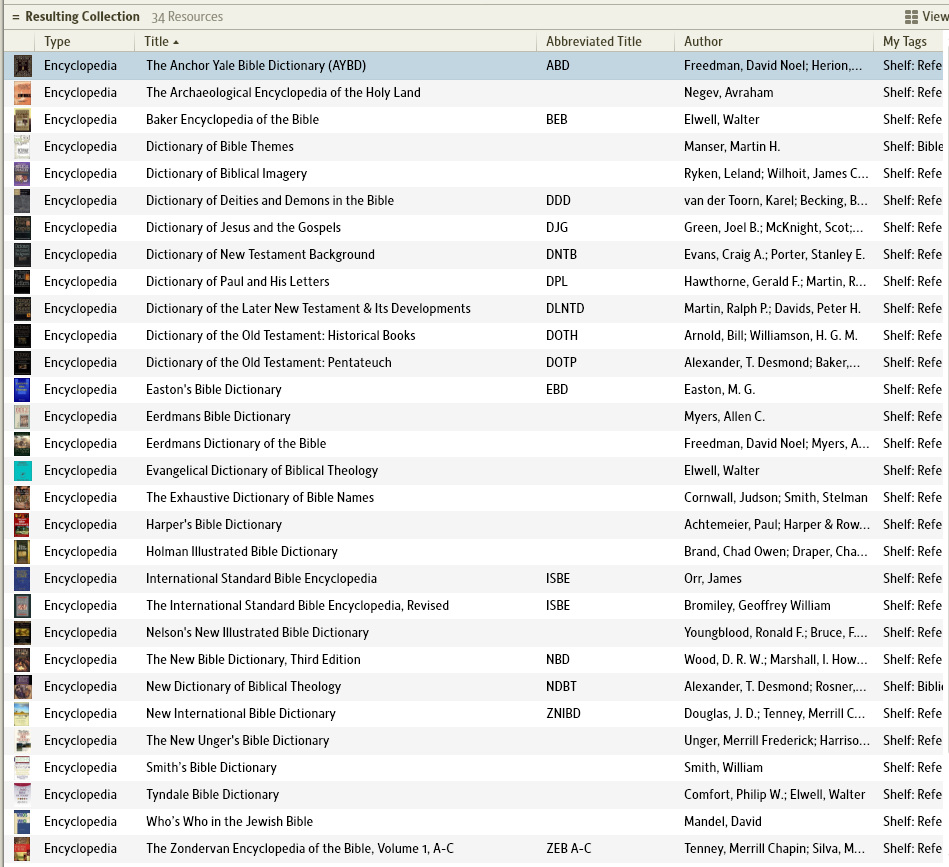Click author 'Orr, James'

pyautogui.click(x=713, y=578)
